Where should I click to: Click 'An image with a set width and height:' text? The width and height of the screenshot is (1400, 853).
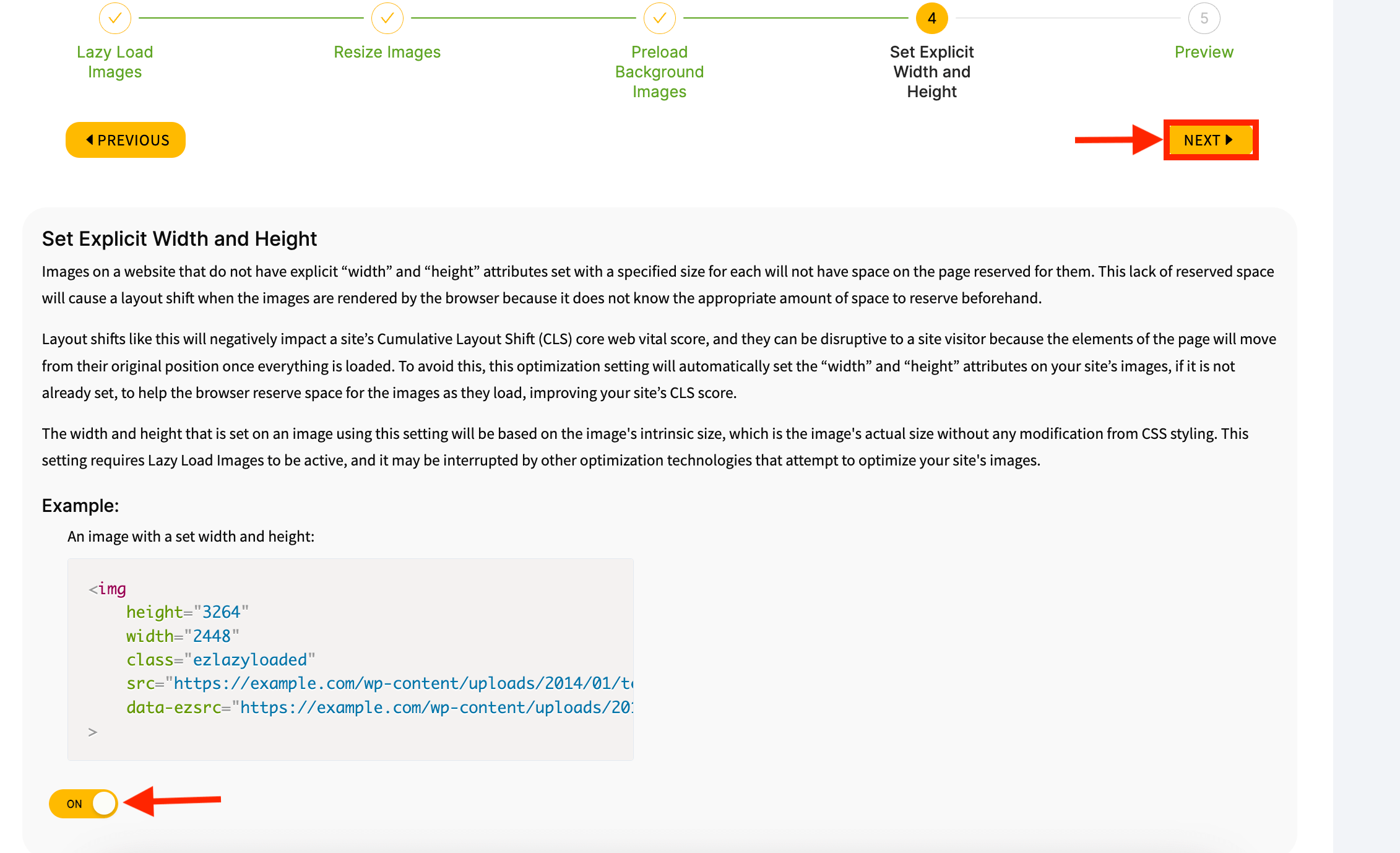click(x=191, y=536)
